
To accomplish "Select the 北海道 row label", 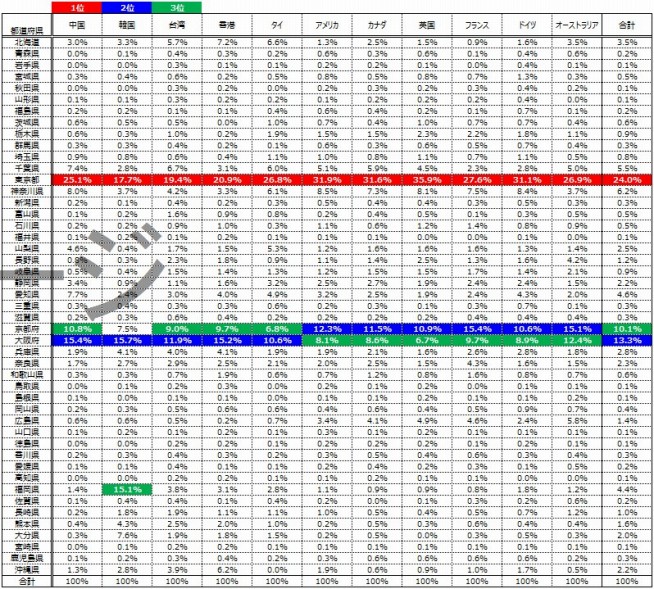I will [28, 42].
